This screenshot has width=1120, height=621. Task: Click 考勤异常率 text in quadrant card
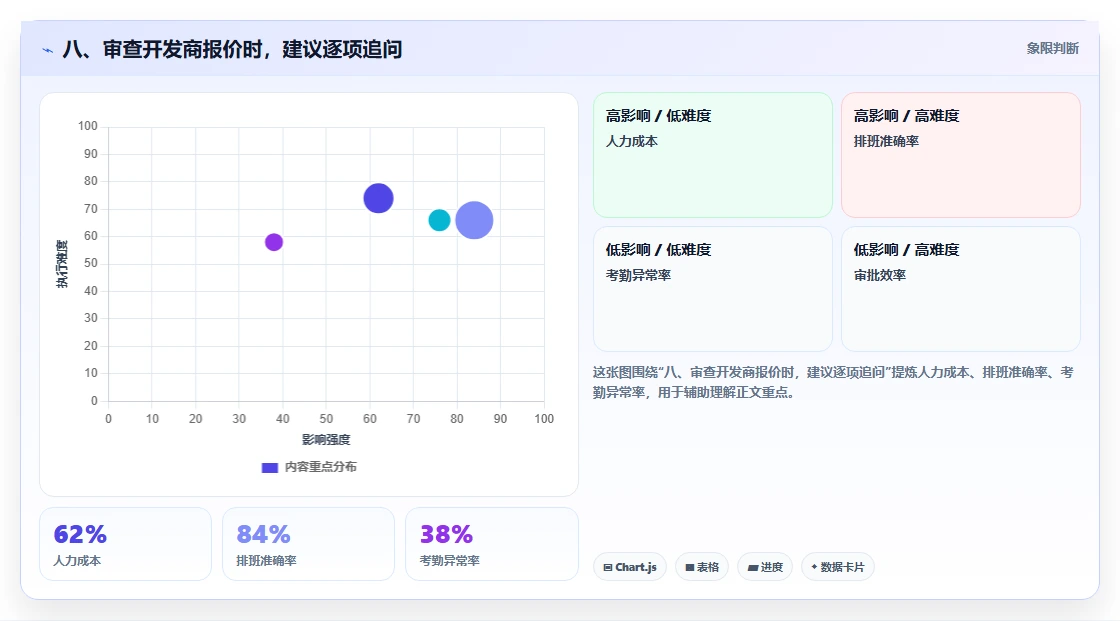tap(638, 275)
